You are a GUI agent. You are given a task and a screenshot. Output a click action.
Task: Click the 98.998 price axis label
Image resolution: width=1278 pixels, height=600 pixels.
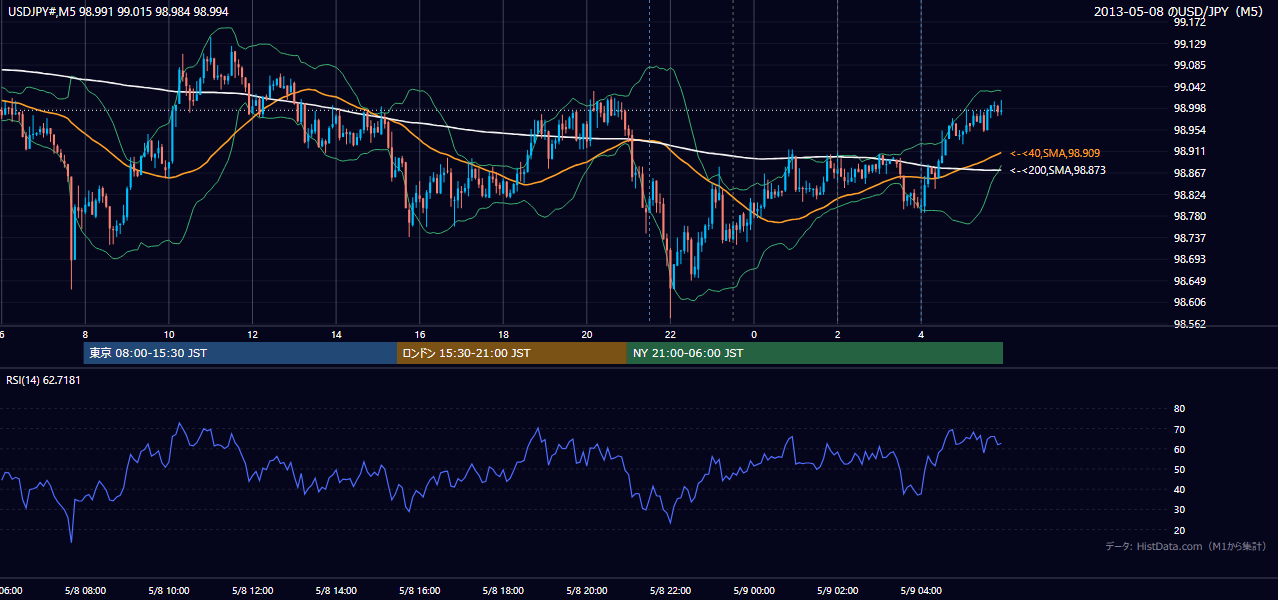pos(1190,109)
